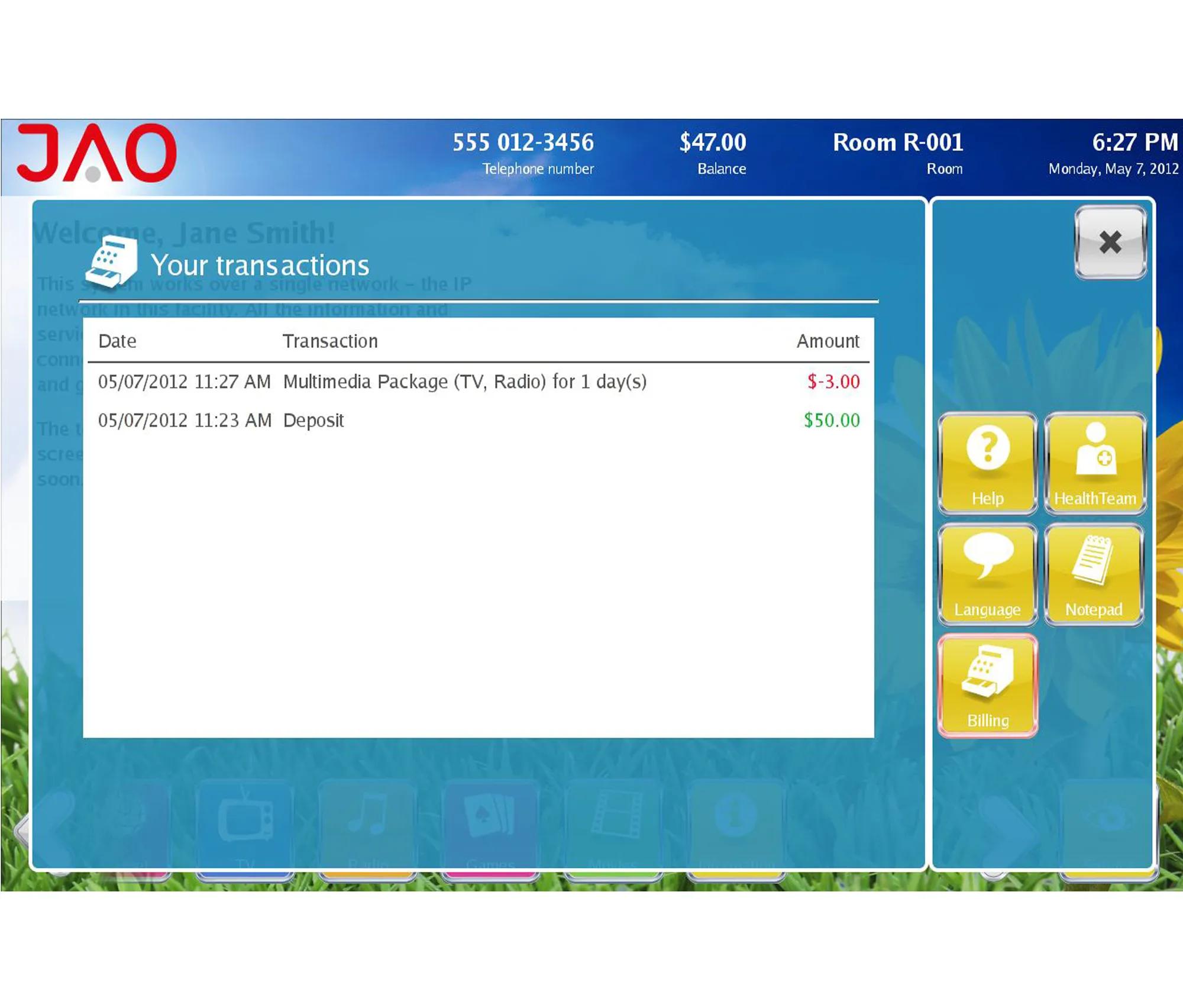Click the Amount column header
Screen dimensions: 1183x1008
[827, 341]
